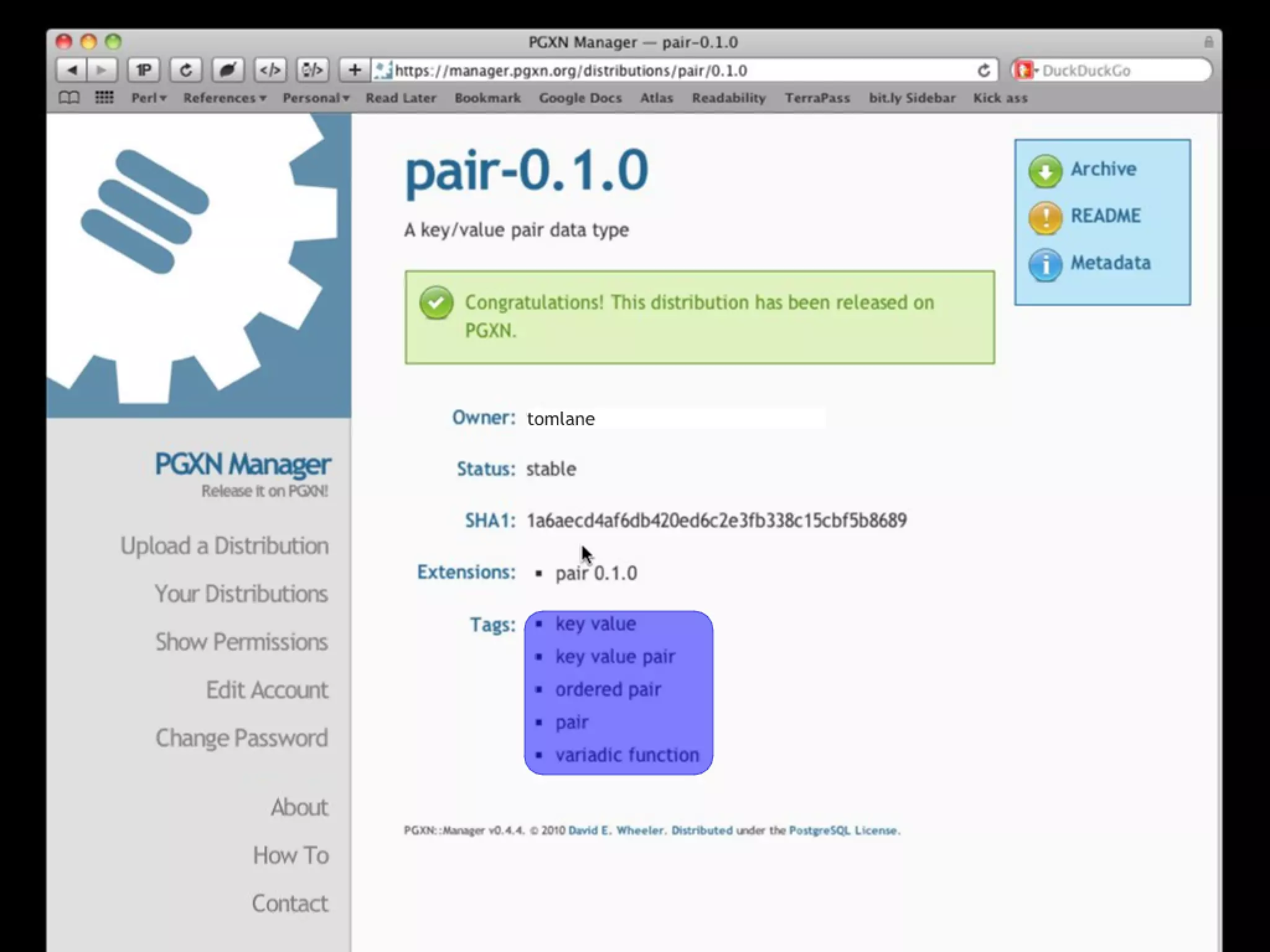Image resolution: width=1270 pixels, height=952 pixels.
Task: Click the SHA1 hash value
Action: click(x=717, y=520)
